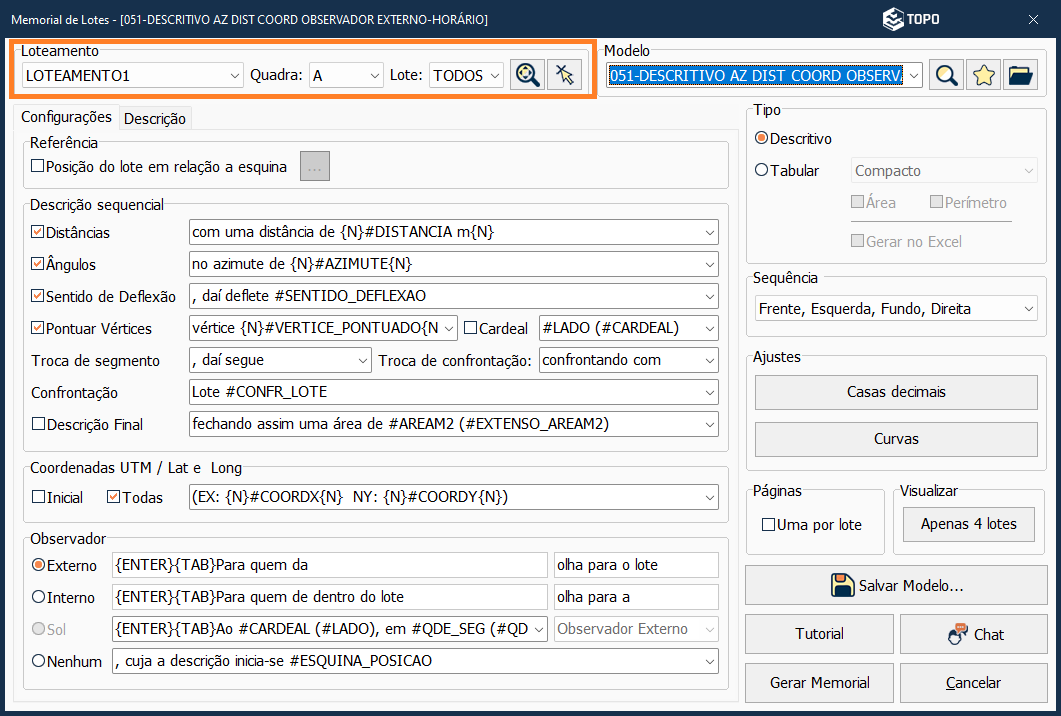
Task: Click the search model magnifier icon
Action: tap(945, 75)
